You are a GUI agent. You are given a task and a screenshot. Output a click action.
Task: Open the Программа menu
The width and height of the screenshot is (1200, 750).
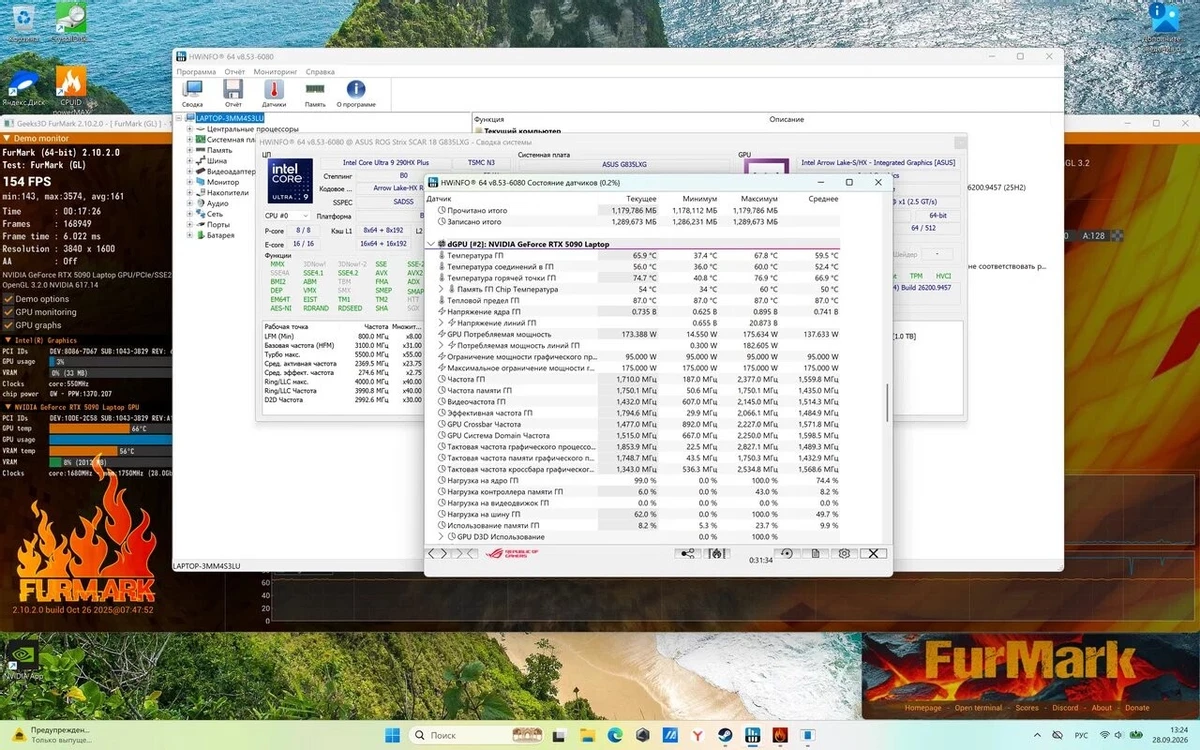pyautogui.click(x=196, y=72)
